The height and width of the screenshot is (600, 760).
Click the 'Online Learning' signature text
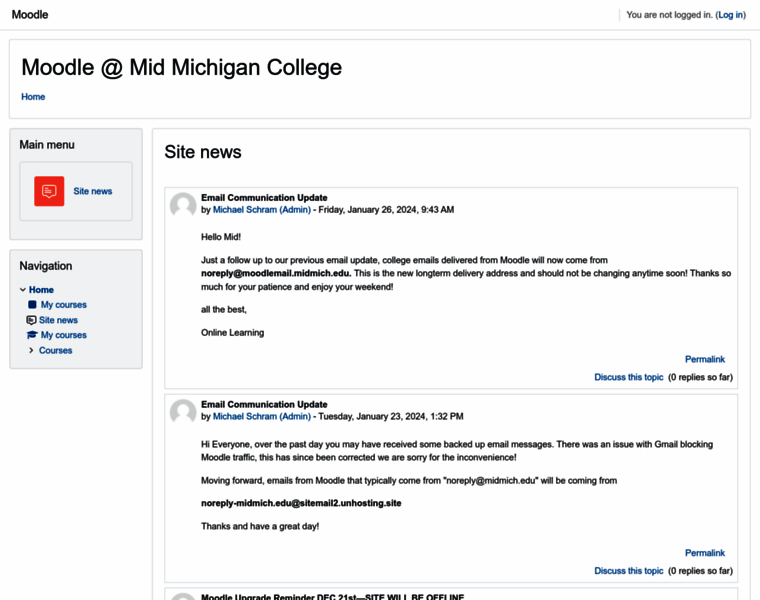233,332
